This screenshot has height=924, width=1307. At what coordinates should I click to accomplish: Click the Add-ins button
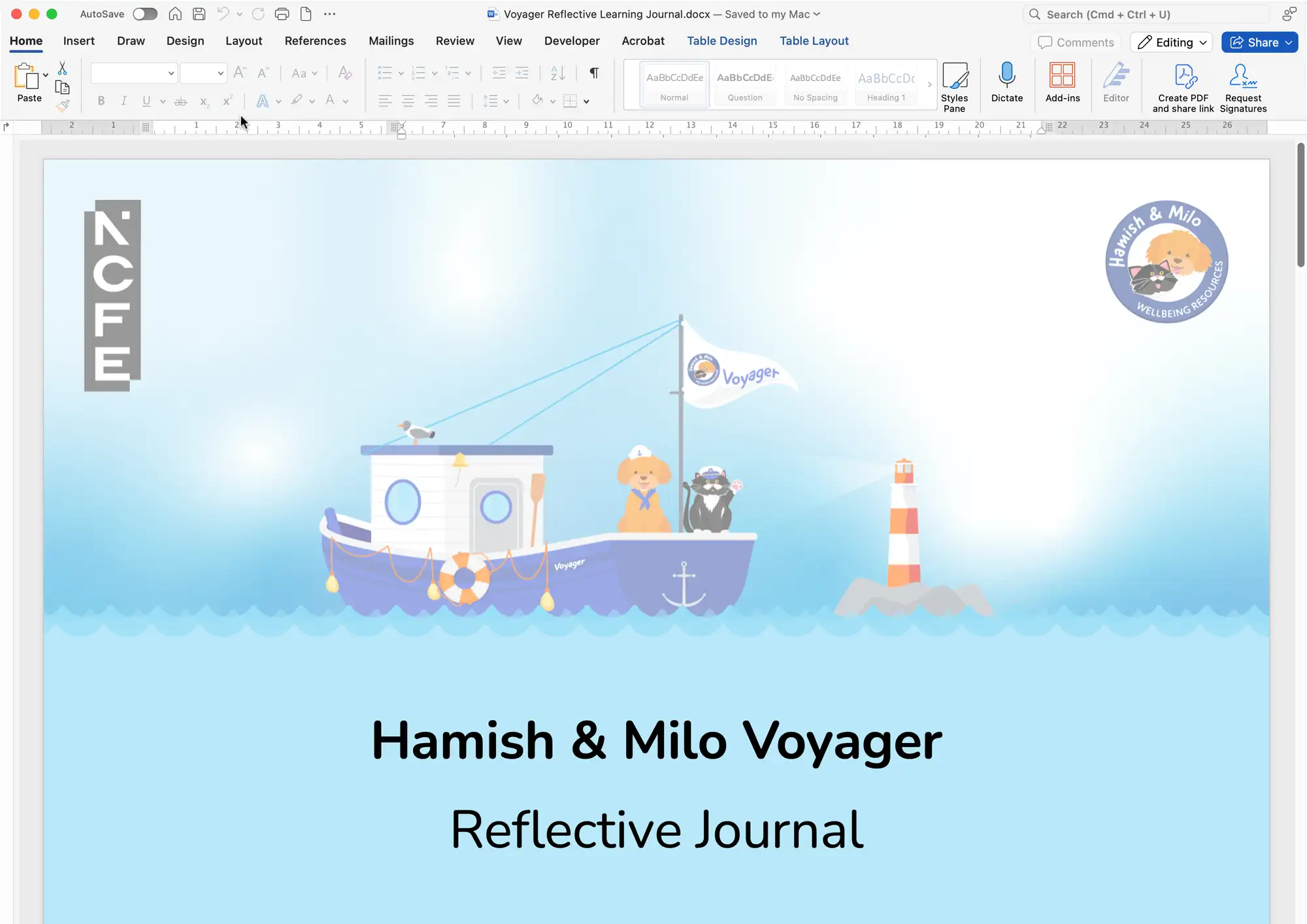tap(1063, 82)
